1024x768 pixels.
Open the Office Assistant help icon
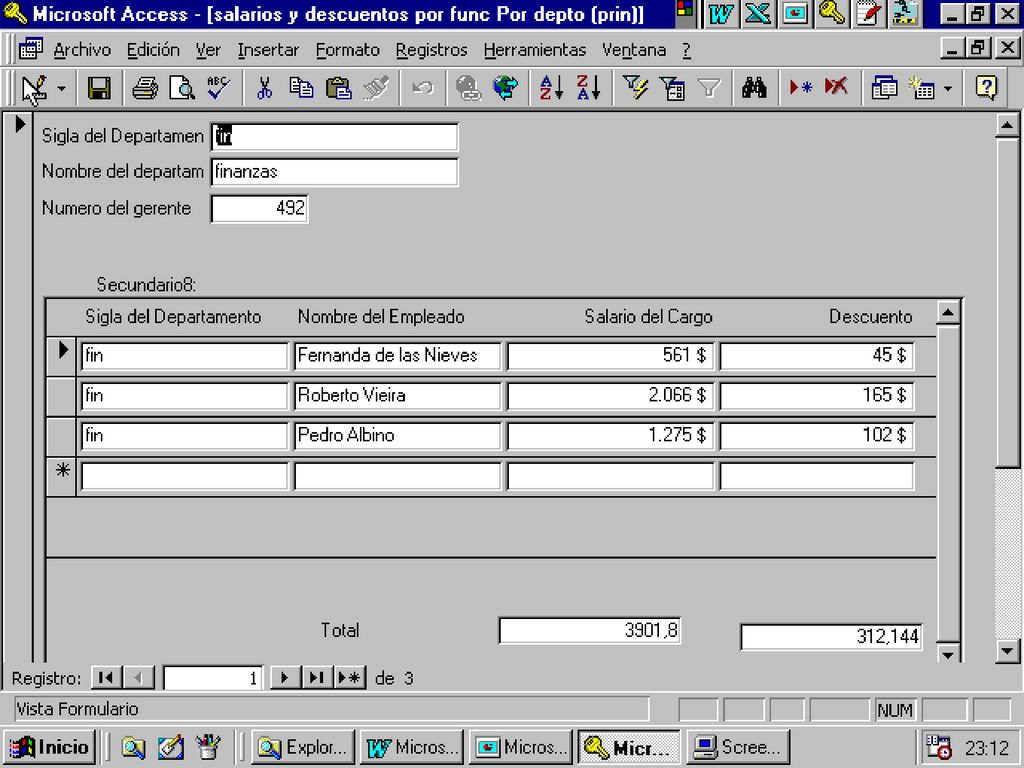[x=986, y=88]
